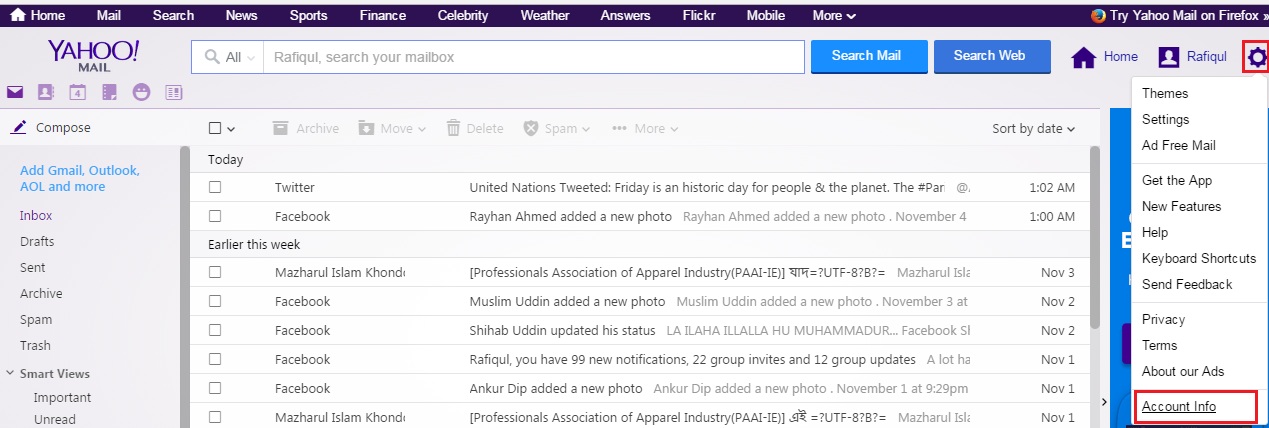Viewport: 1269px width, 428px height.
Task: Click the Search Web button
Action: click(x=992, y=56)
